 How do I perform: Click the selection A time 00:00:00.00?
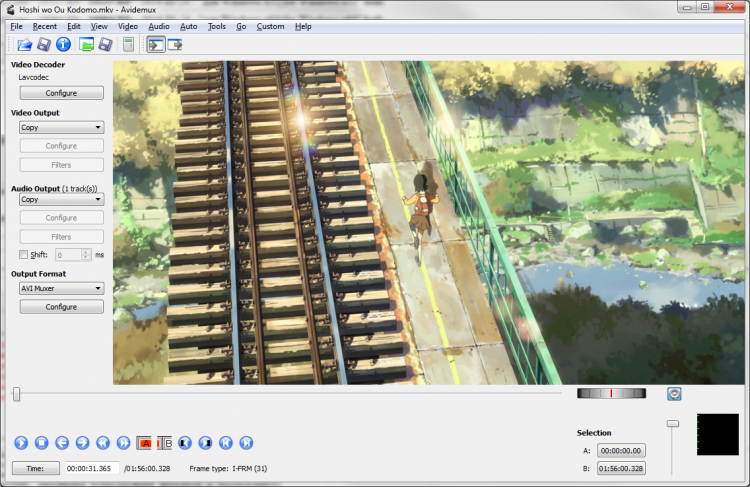[621, 451]
